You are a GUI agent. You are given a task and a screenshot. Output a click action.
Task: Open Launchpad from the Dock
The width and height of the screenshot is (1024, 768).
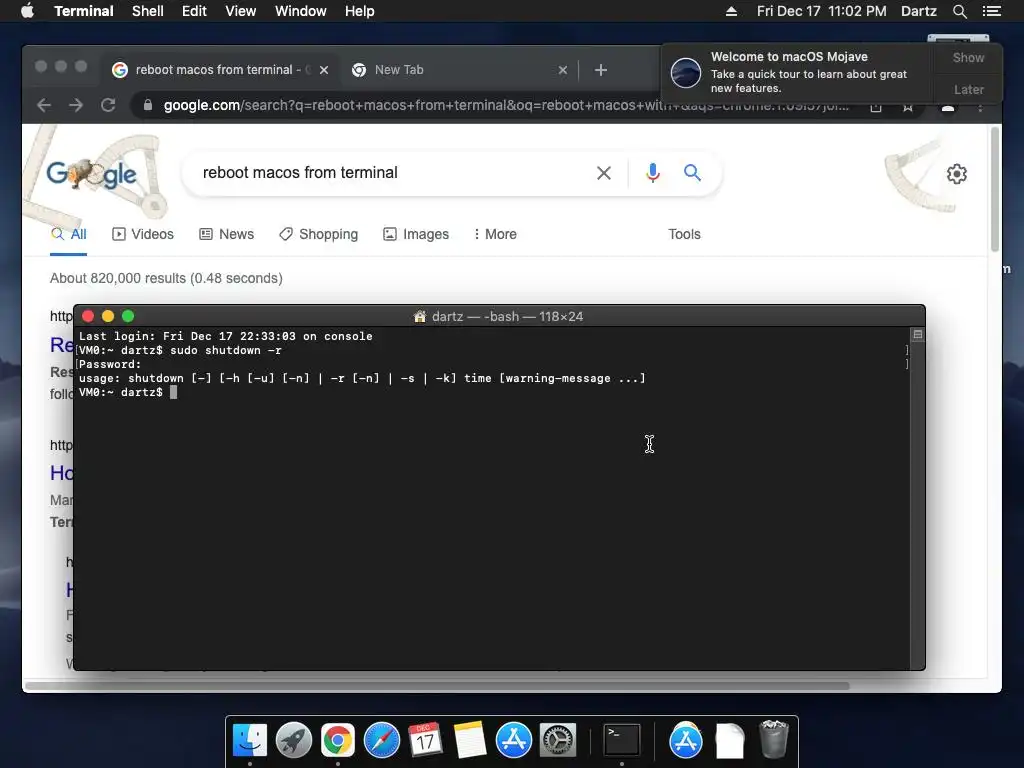pos(294,741)
